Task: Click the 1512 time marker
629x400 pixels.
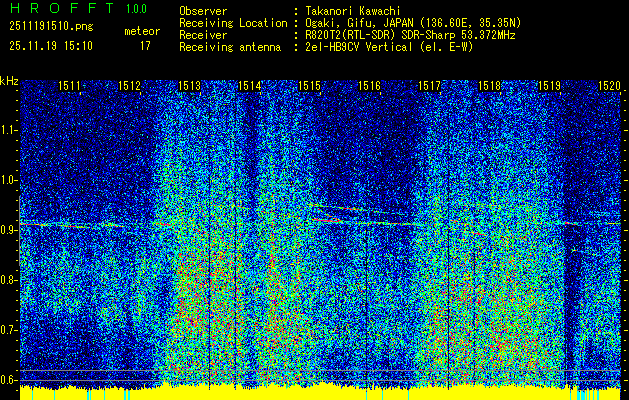Action: click(129, 86)
